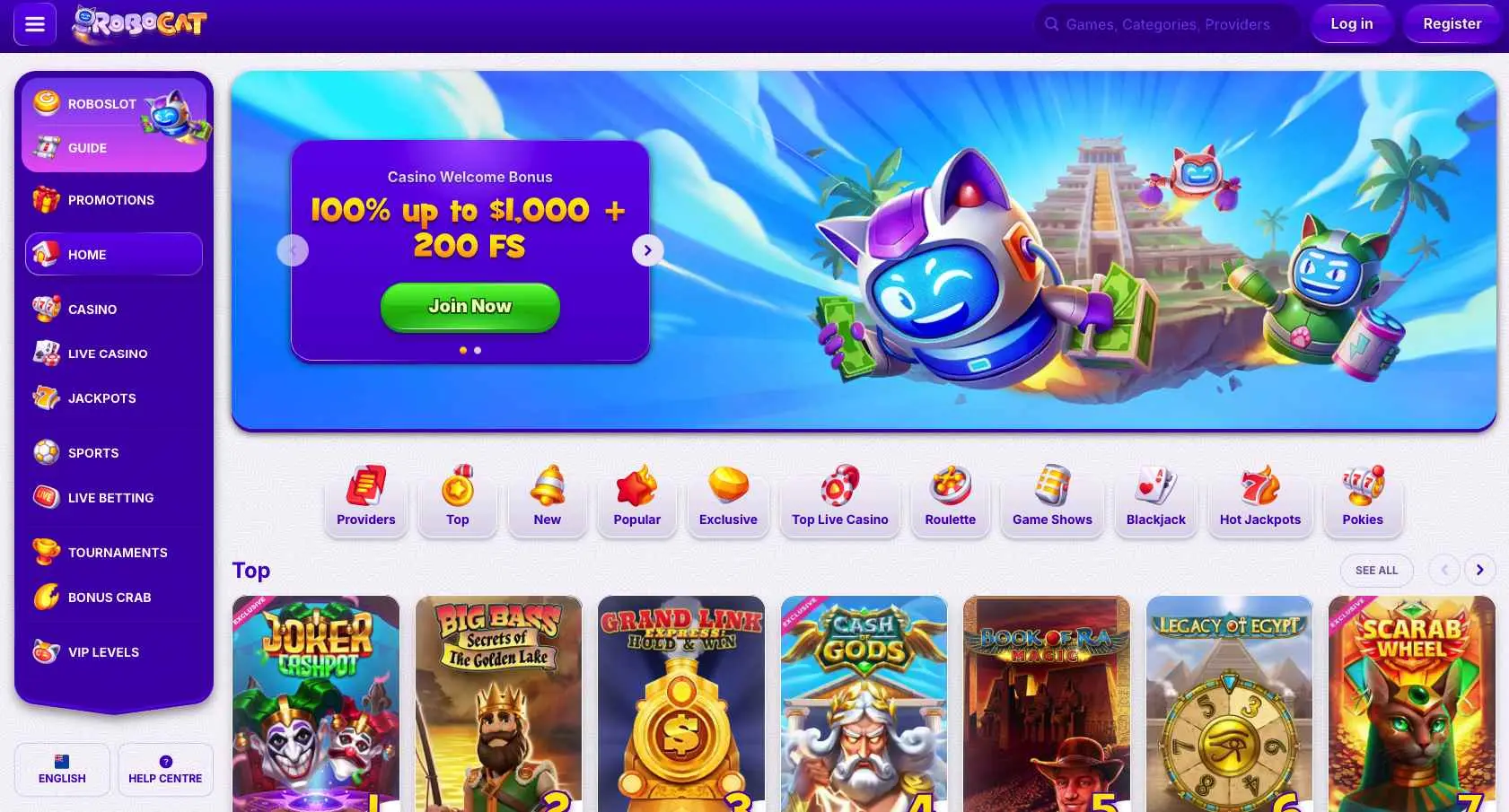Select the first banner slide dot
Viewport: 1509px width, 812px height.
click(x=463, y=350)
